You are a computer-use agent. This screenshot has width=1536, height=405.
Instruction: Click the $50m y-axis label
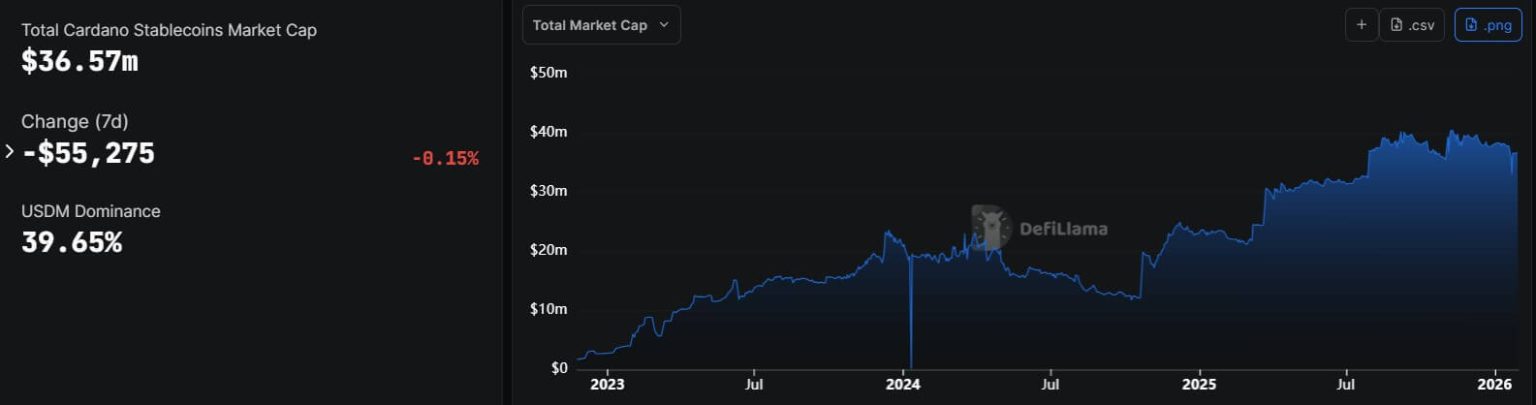pyautogui.click(x=548, y=73)
